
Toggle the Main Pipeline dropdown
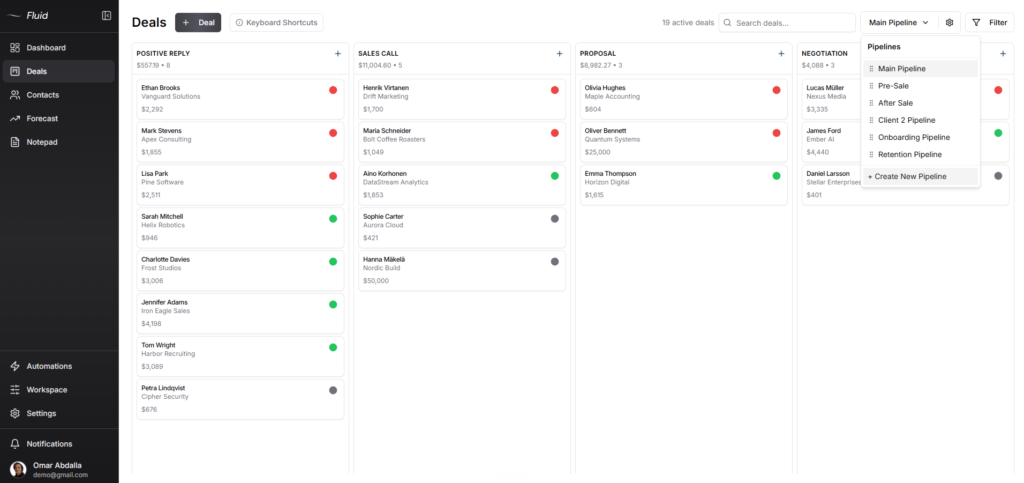tap(899, 22)
